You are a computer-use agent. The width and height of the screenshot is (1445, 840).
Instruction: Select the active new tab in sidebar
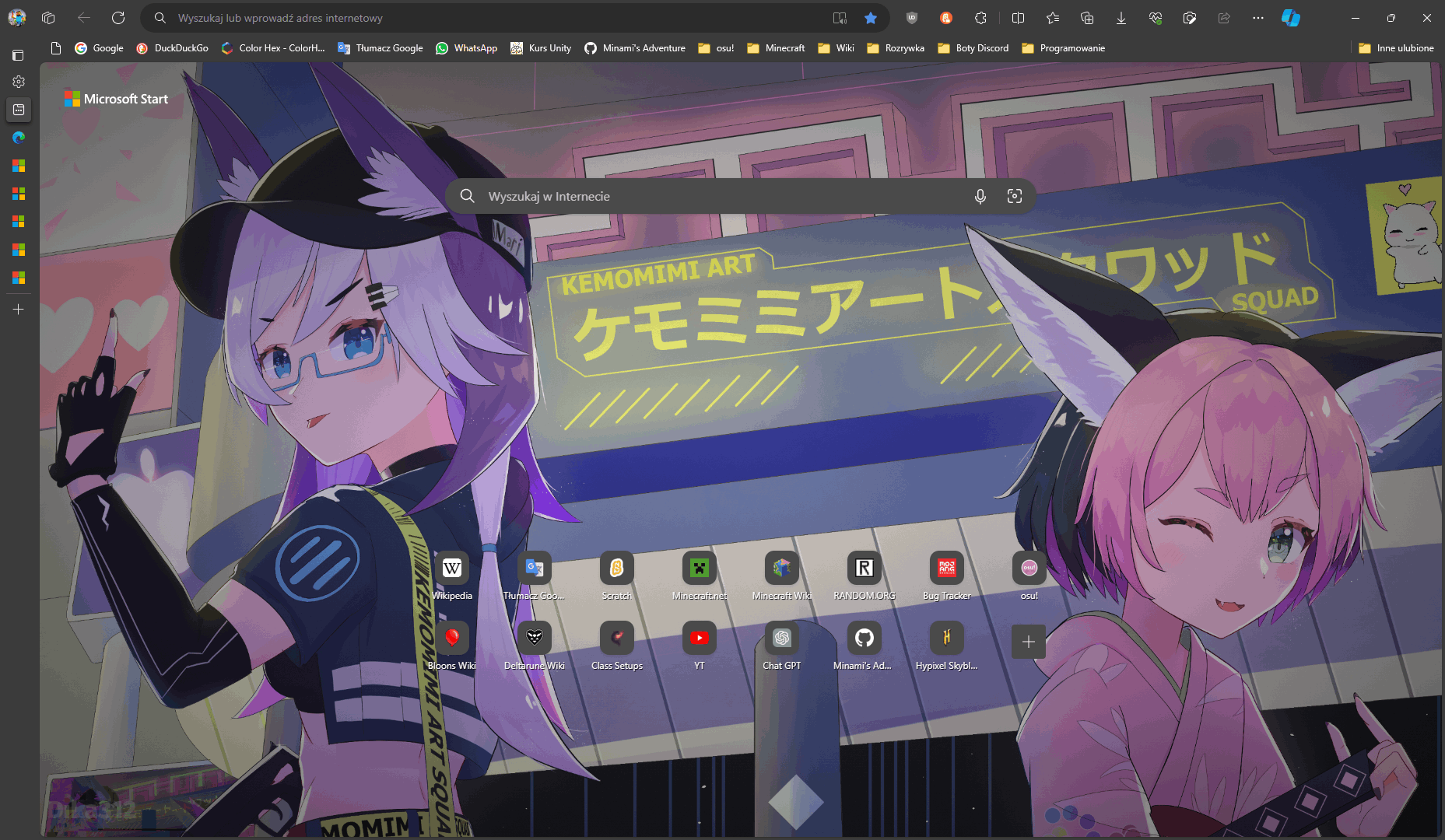click(x=19, y=110)
